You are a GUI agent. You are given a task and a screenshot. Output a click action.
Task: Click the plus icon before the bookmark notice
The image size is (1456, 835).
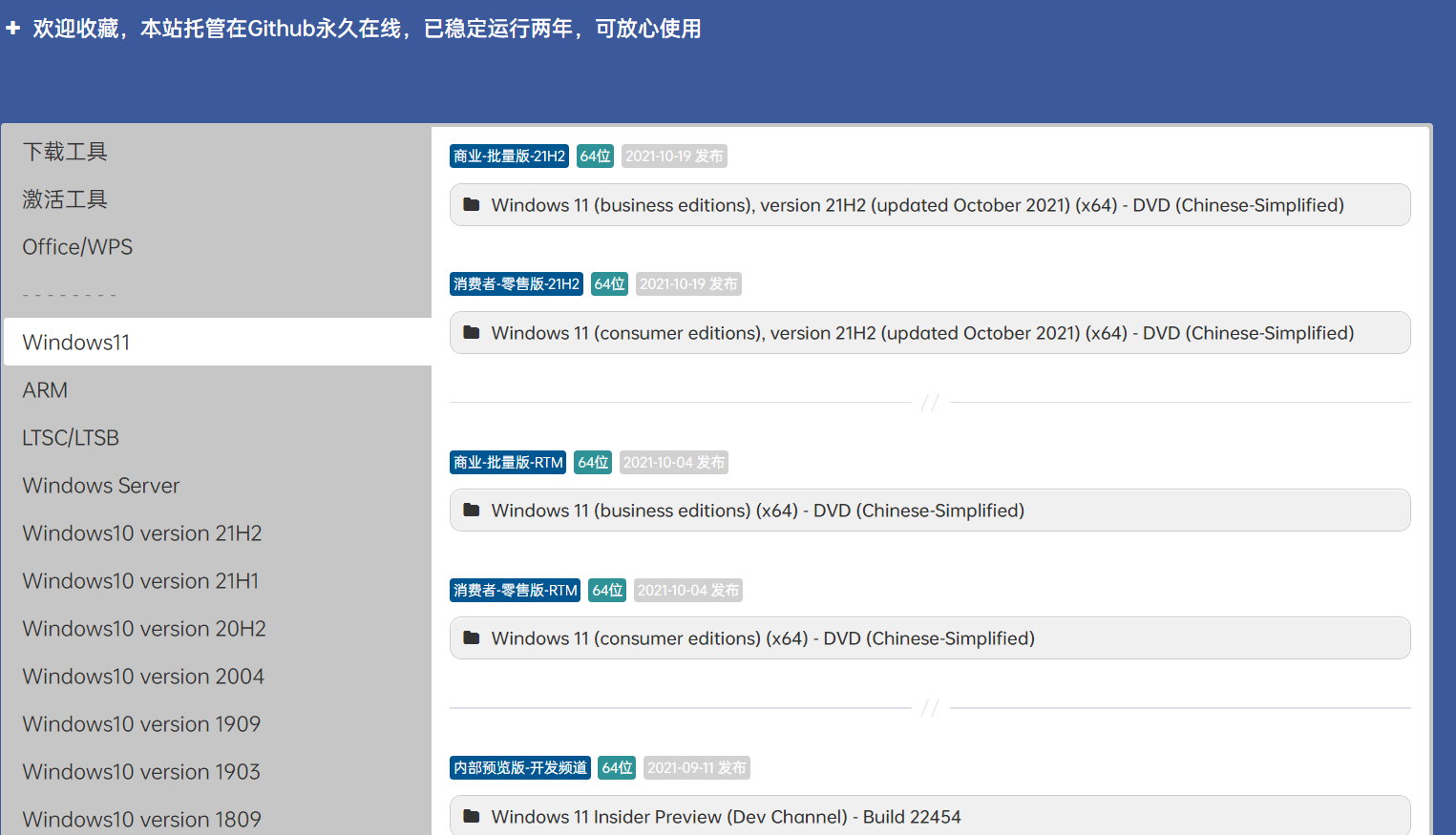point(13,29)
